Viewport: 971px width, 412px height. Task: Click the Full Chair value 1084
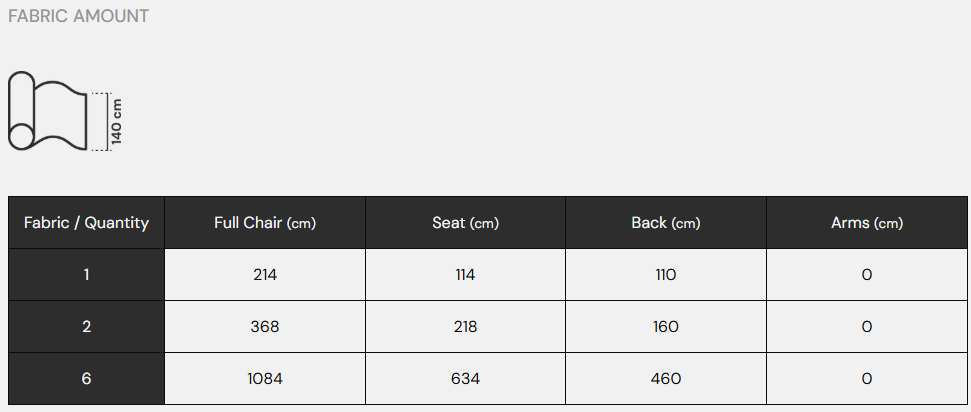pyautogui.click(x=265, y=379)
